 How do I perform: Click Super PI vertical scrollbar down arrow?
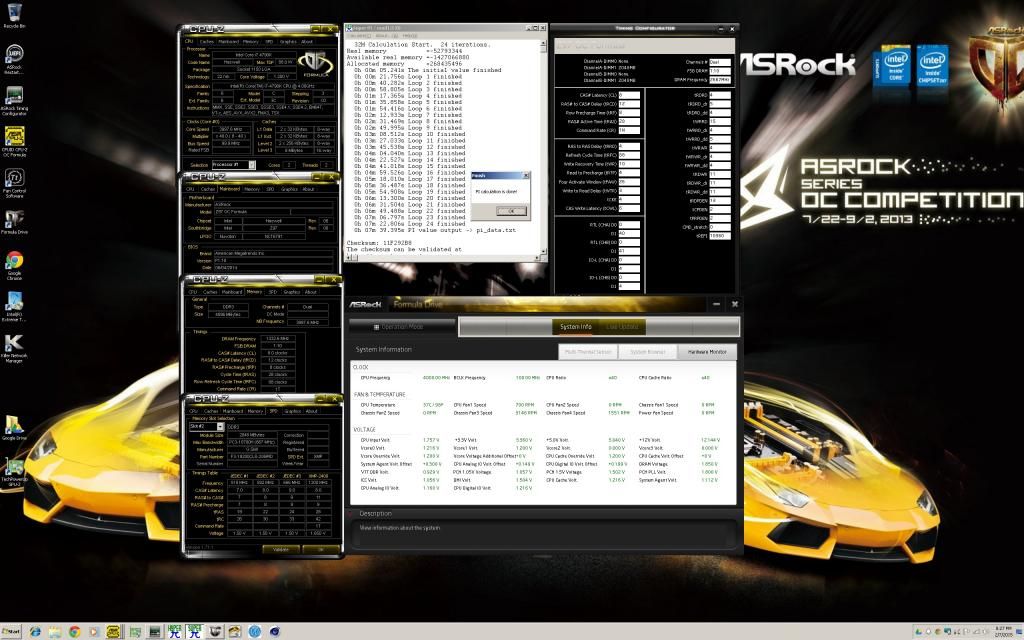click(x=543, y=251)
